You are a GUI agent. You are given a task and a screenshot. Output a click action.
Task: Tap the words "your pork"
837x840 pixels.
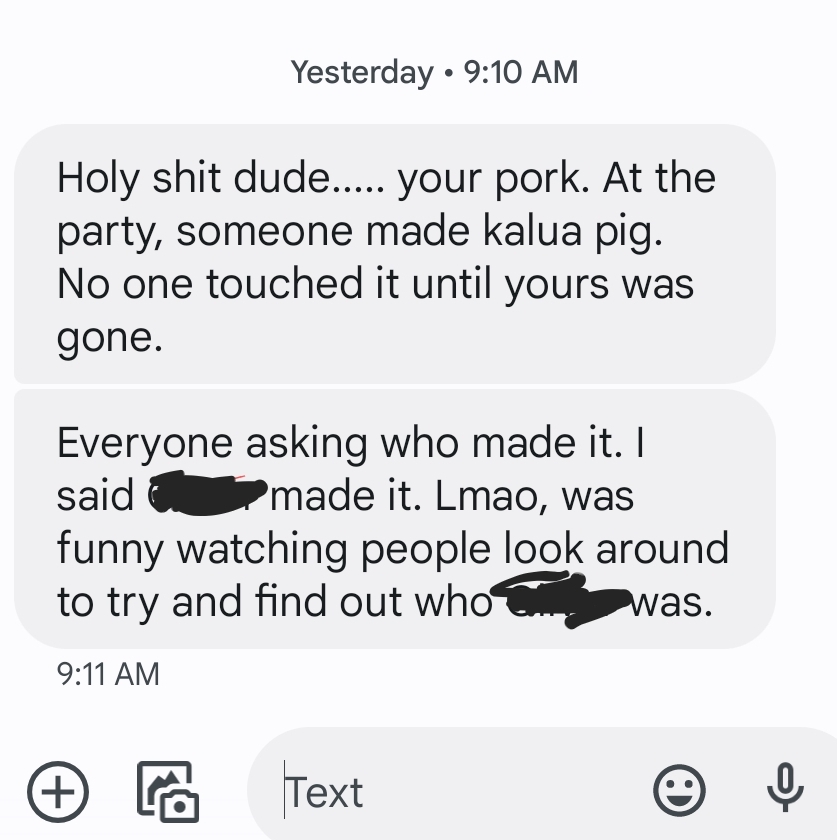492,179
